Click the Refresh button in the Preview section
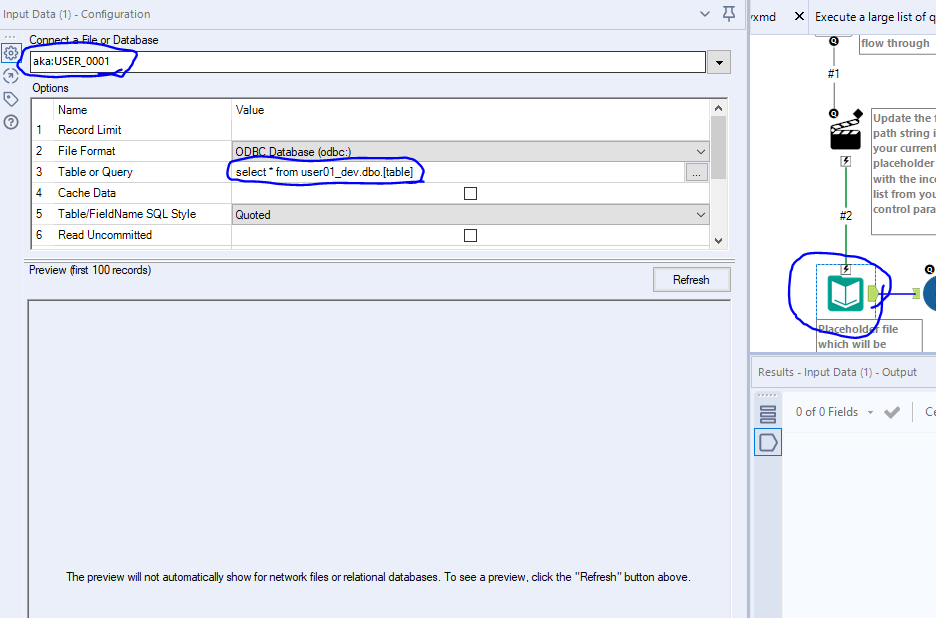This screenshot has width=936, height=618. (x=691, y=279)
